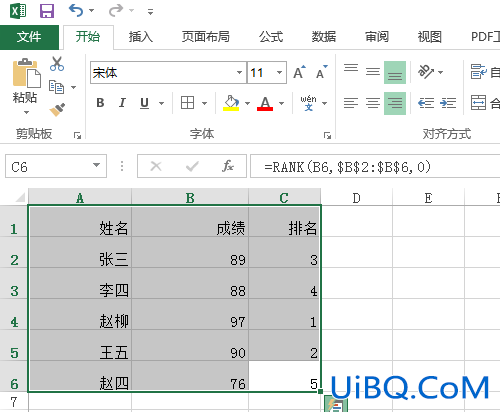This screenshot has width=500, height=412.
Task: Open the 审阅 tab
Action: tap(377, 37)
